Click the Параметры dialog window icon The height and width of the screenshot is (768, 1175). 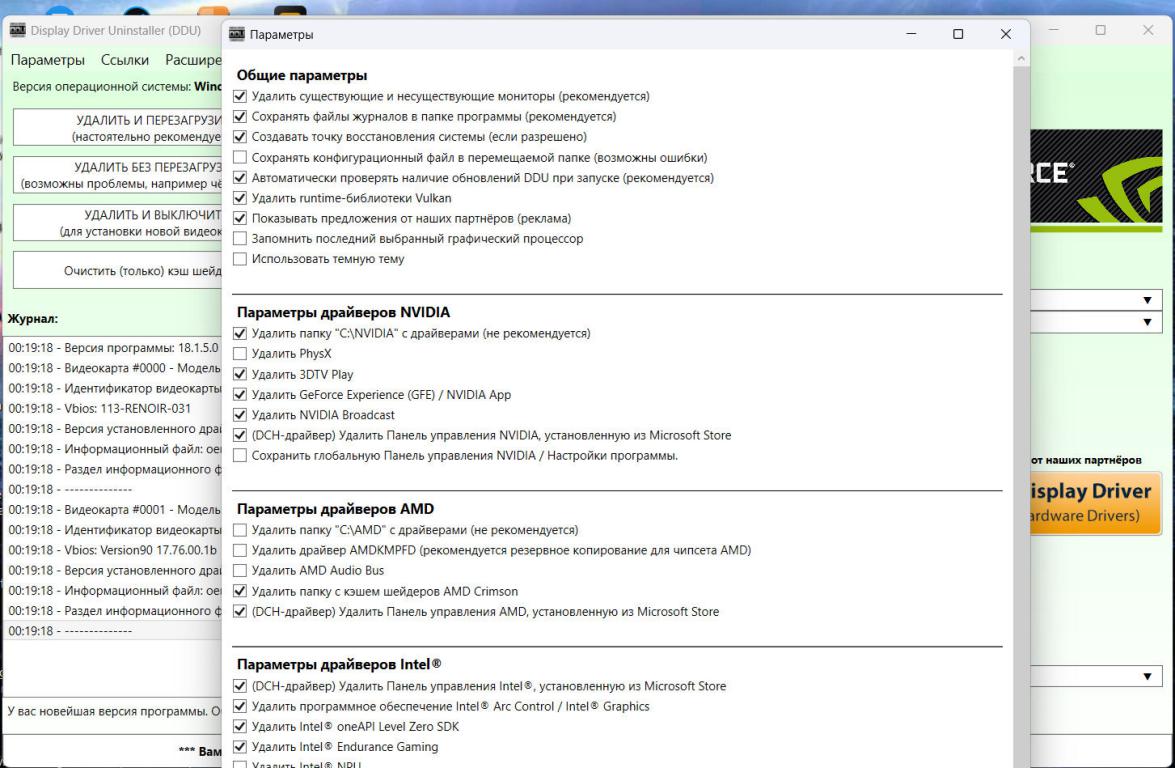[237, 35]
